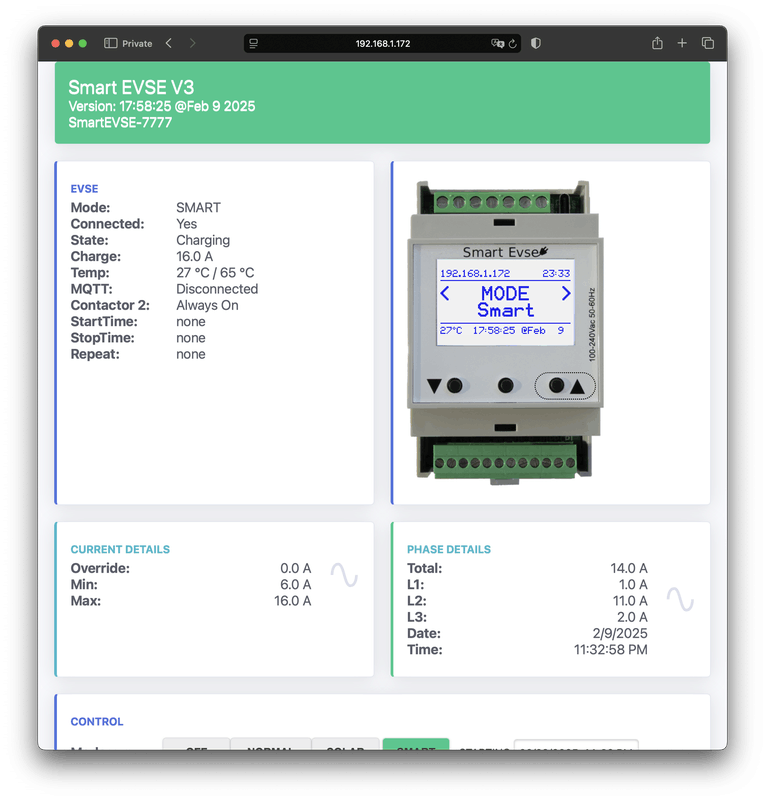Screen dimensions: 765x800
Task: Click the L1 1.0 A value
Action: (633, 585)
